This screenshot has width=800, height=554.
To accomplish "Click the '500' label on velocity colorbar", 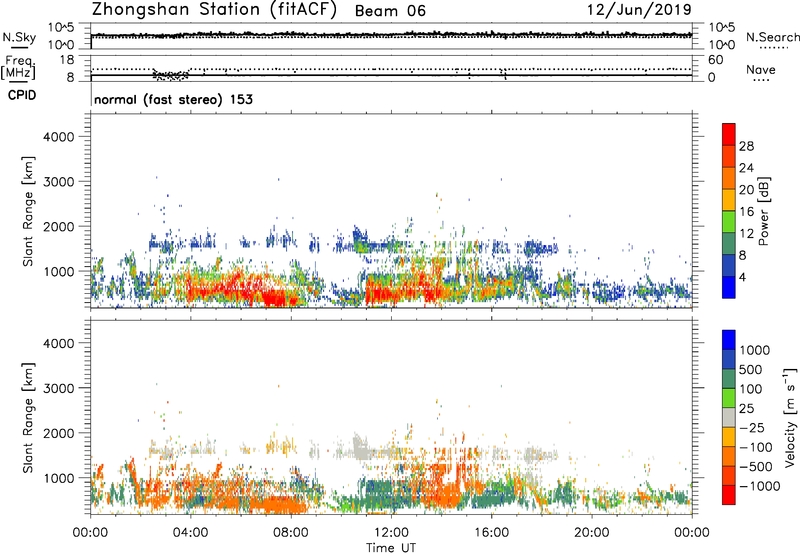I will click(x=751, y=369).
